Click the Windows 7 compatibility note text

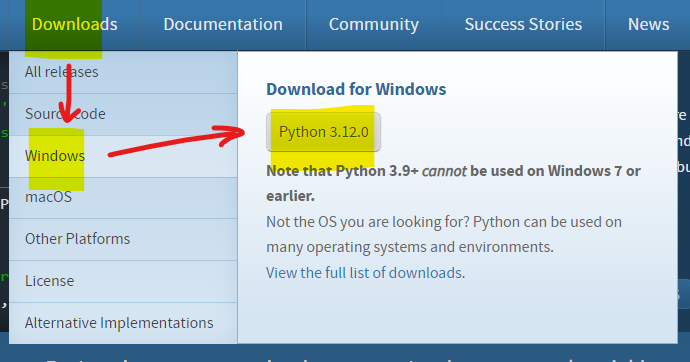click(x=453, y=183)
